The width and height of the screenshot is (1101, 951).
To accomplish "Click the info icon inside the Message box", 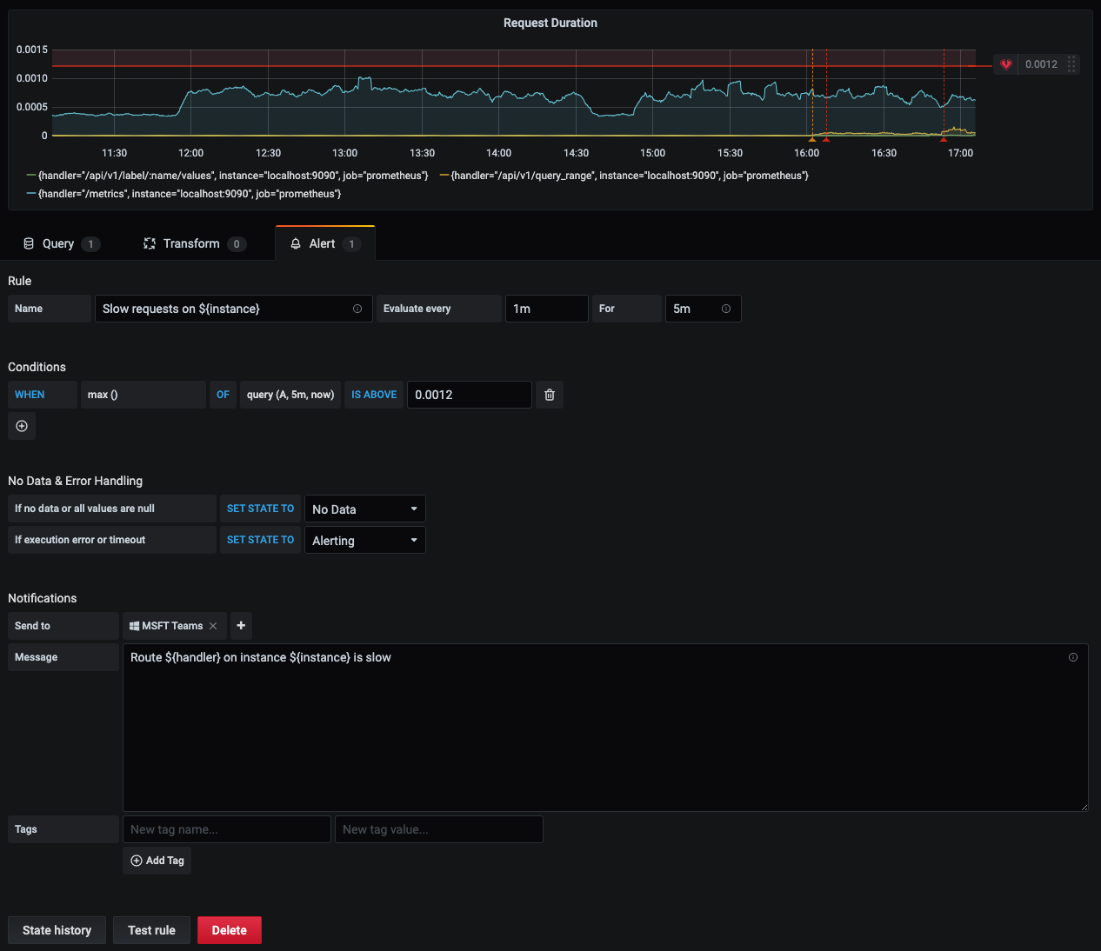I will tap(1073, 656).
